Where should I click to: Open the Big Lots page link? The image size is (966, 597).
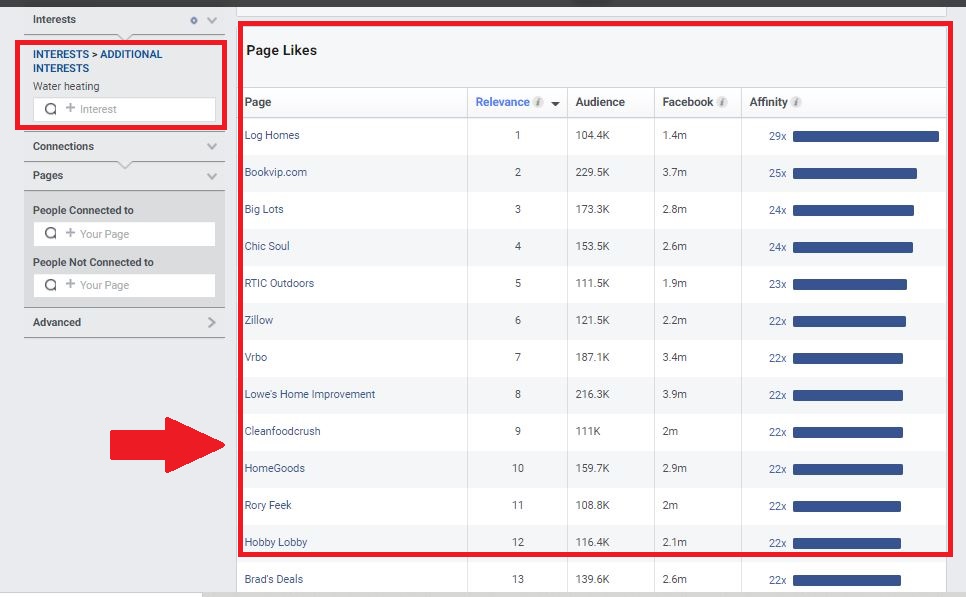[x=264, y=209]
